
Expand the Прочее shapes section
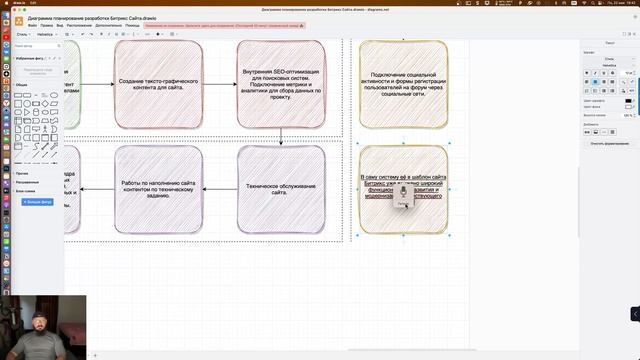[x=21, y=173]
